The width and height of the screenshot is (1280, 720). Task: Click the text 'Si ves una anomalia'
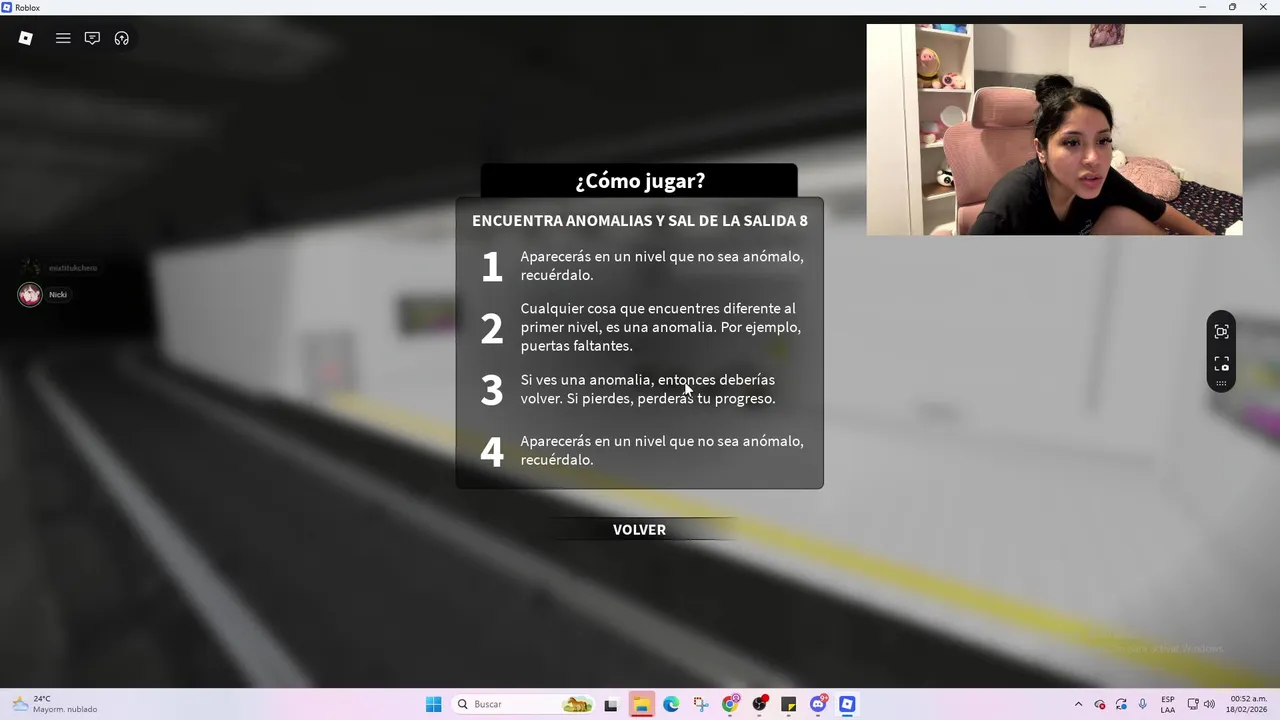point(586,380)
